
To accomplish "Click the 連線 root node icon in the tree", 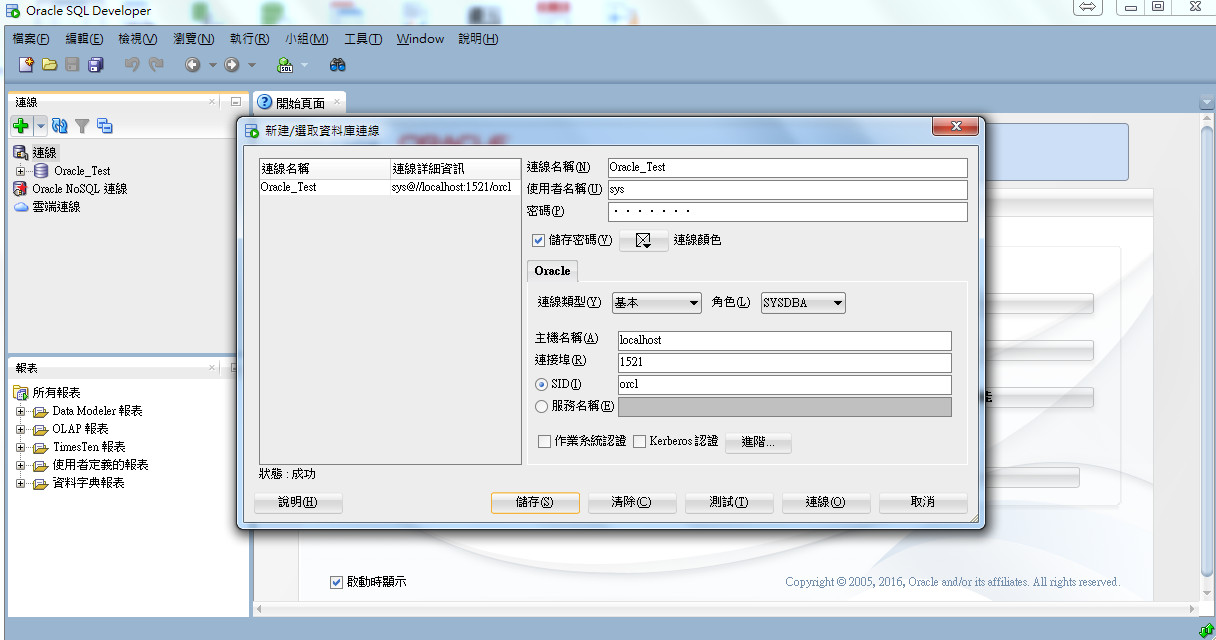I will (21, 152).
